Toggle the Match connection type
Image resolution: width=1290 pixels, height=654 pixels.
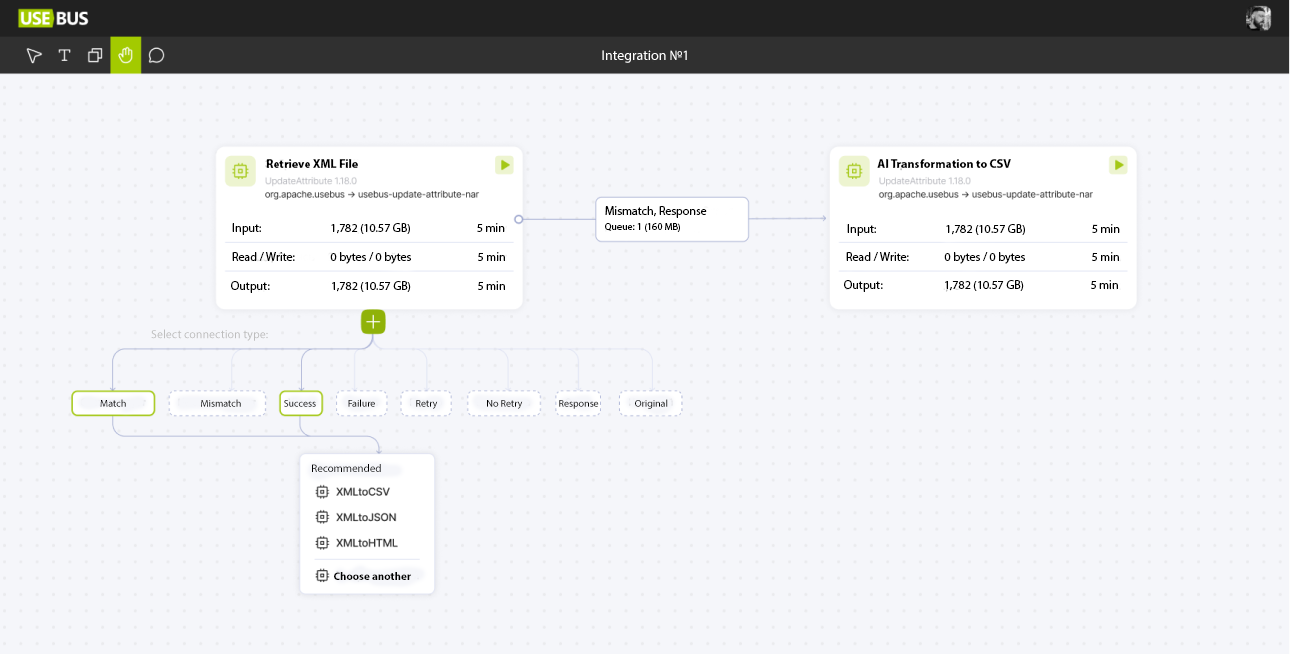click(x=113, y=403)
